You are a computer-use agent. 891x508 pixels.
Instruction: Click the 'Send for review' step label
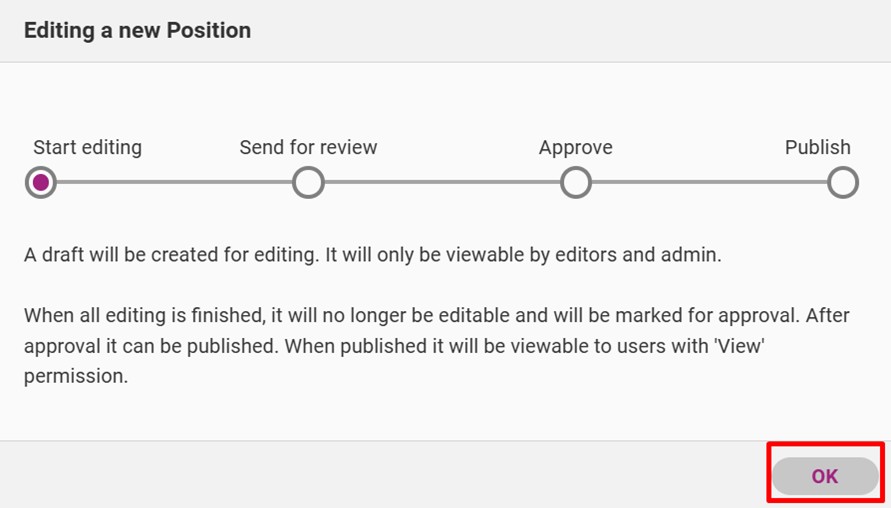click(x=308, y=147)
